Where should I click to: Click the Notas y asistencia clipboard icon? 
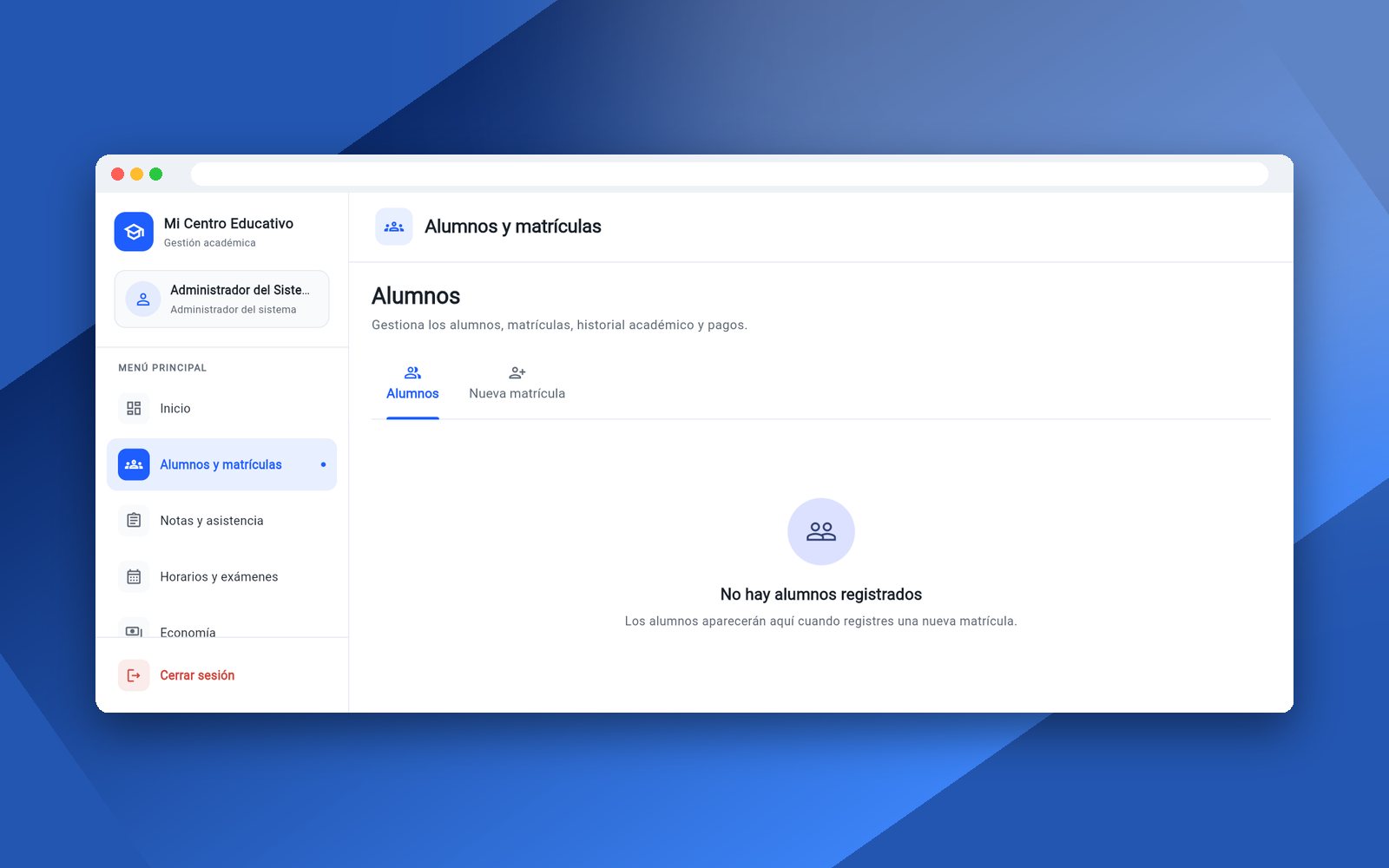point(134,521)
